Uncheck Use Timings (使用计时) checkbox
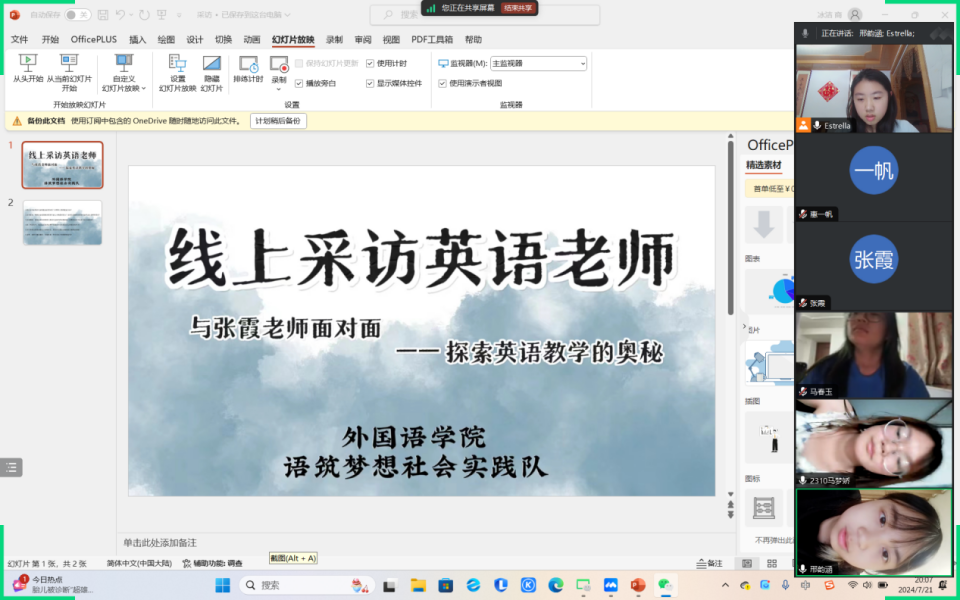 point(370,63)
